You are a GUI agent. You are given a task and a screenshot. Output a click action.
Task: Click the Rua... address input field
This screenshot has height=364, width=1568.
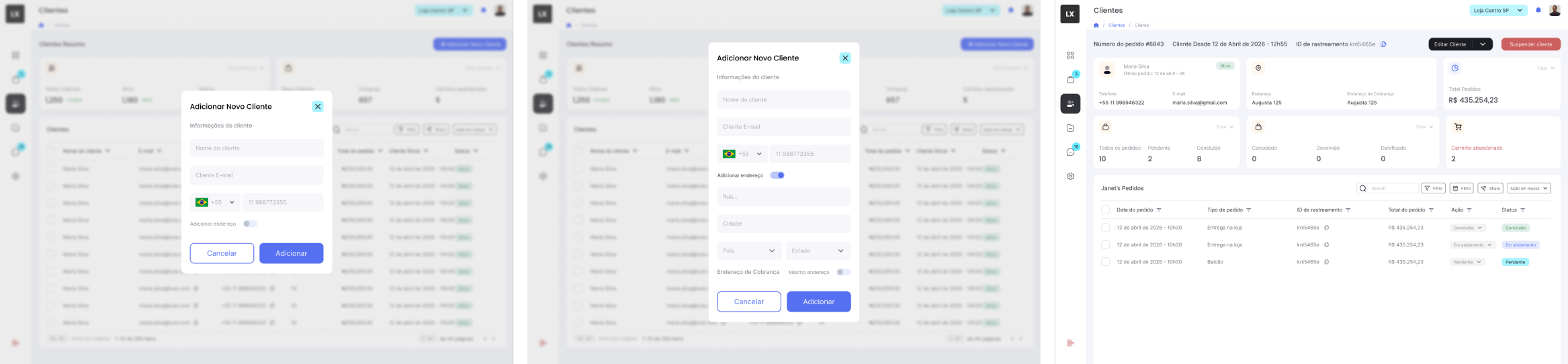click(x=784, y=197)
